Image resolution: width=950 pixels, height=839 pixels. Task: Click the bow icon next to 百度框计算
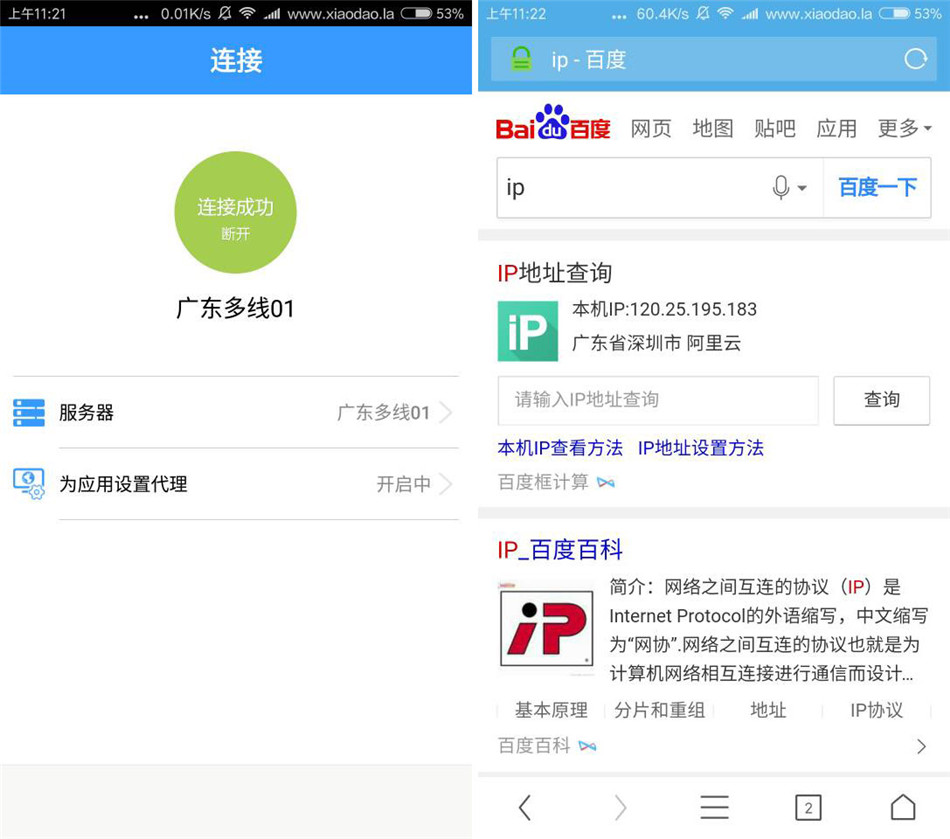click(x=606, y=483)
